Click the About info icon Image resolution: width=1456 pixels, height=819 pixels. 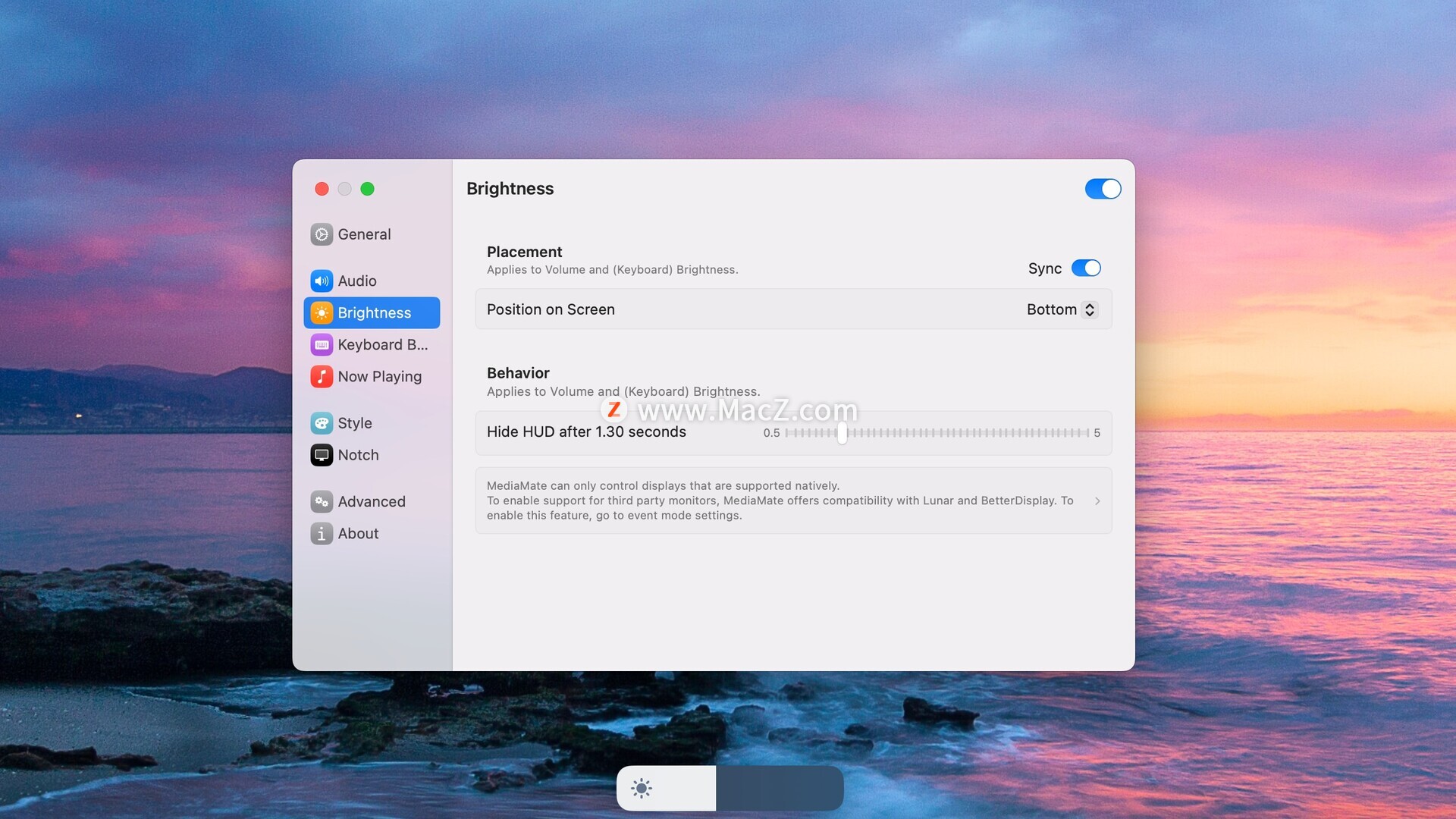322,534
